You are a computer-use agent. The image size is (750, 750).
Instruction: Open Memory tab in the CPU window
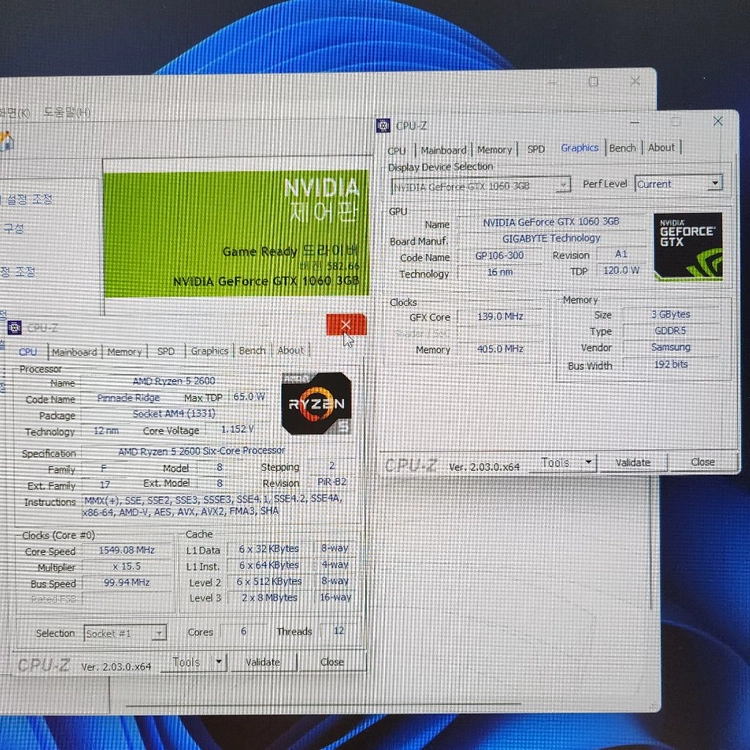124,352
